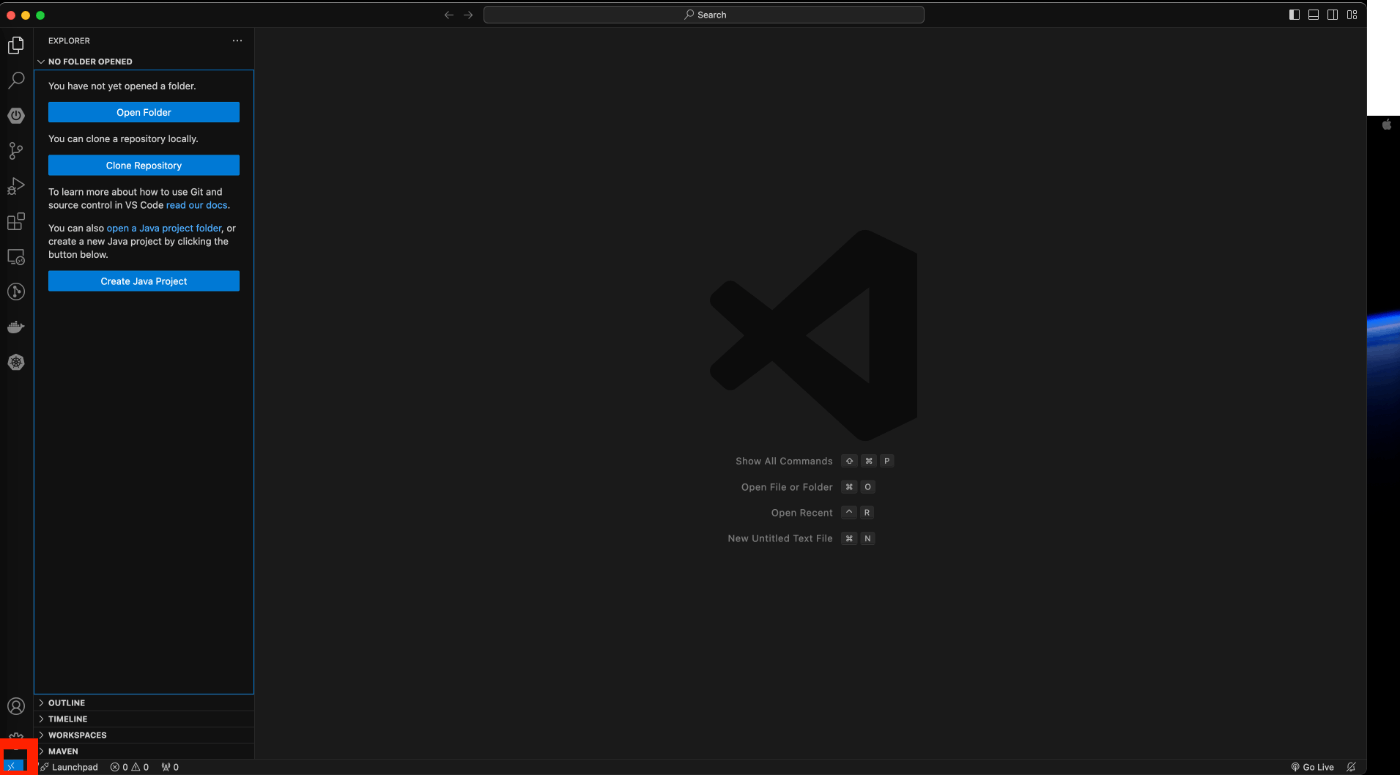Click the remote window indicator in status bar
The height and width of the screenshot is (775, 1400).
(x=12, y=767)
